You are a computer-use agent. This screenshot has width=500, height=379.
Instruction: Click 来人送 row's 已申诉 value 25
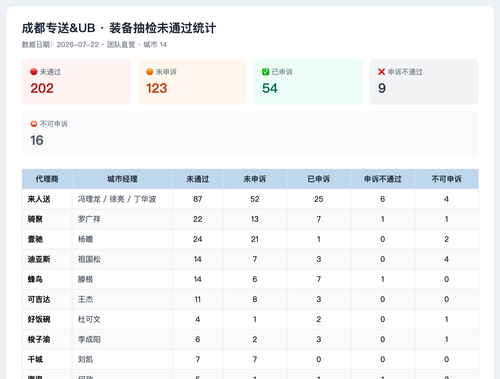319,199
